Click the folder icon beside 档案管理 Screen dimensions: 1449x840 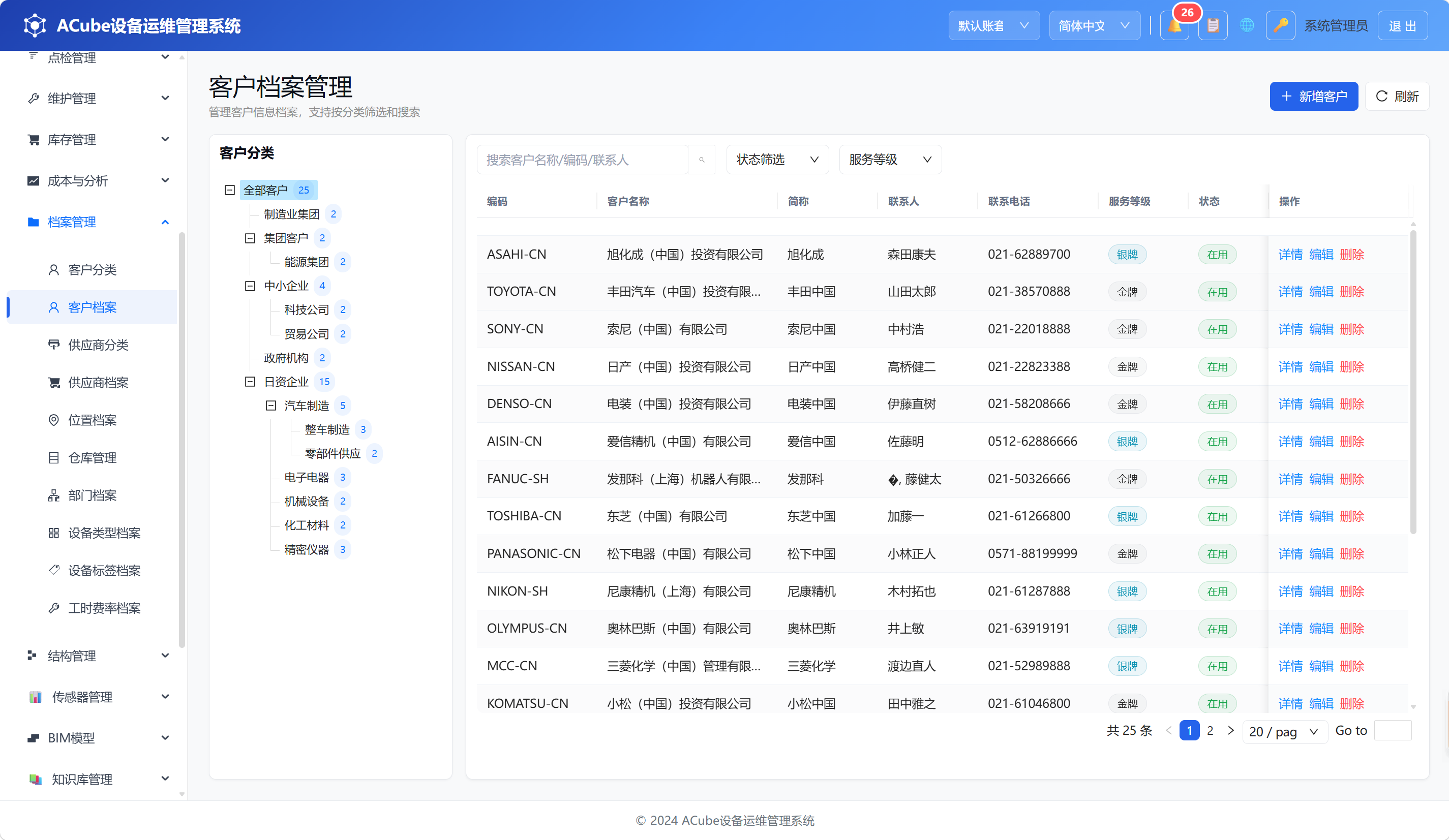[34, 222]
